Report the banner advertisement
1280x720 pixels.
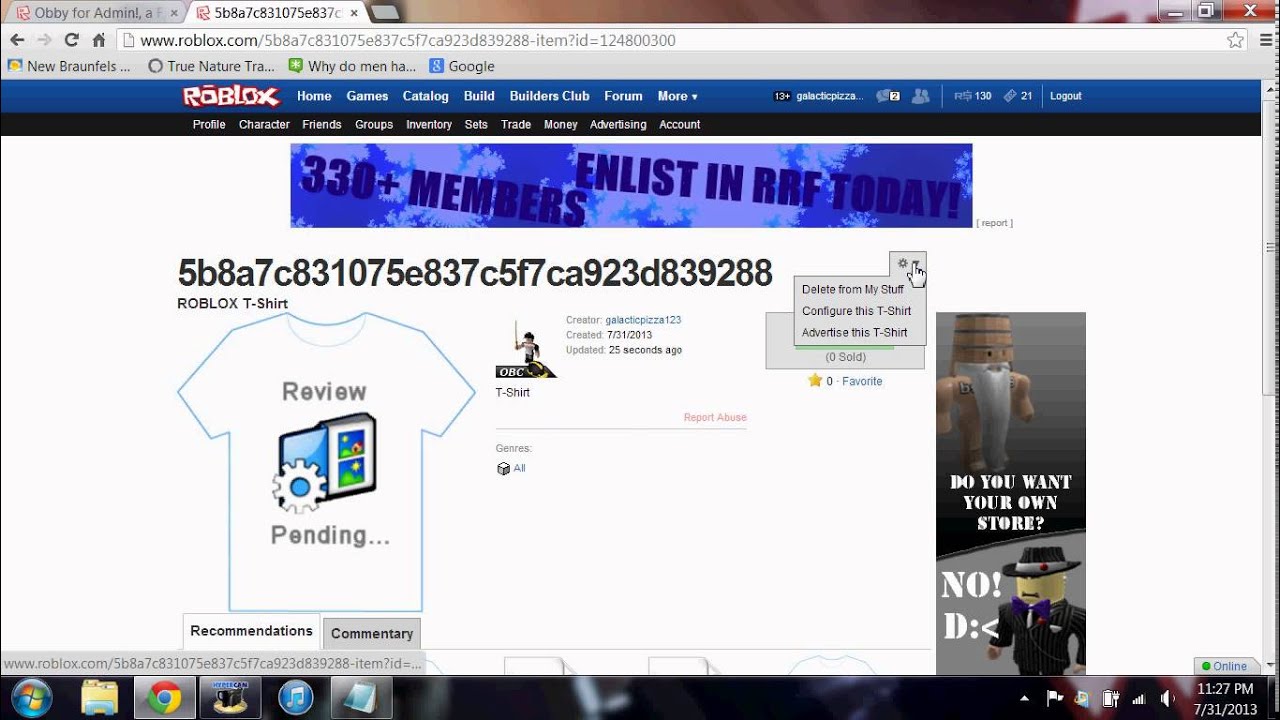995,223
